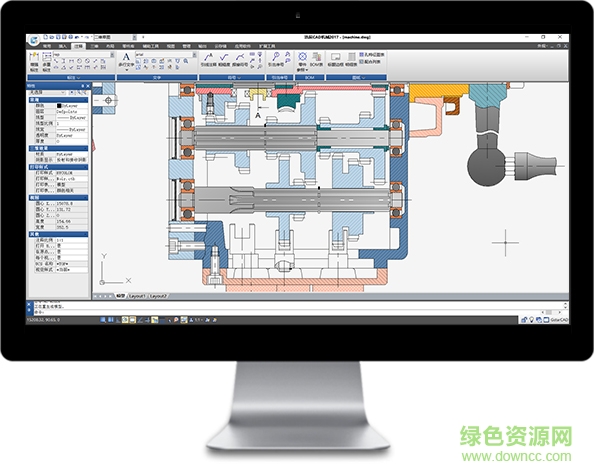Click the Save icon in quick access toolbar
Viewport: 595px width, 475px height.
(58, 37)
